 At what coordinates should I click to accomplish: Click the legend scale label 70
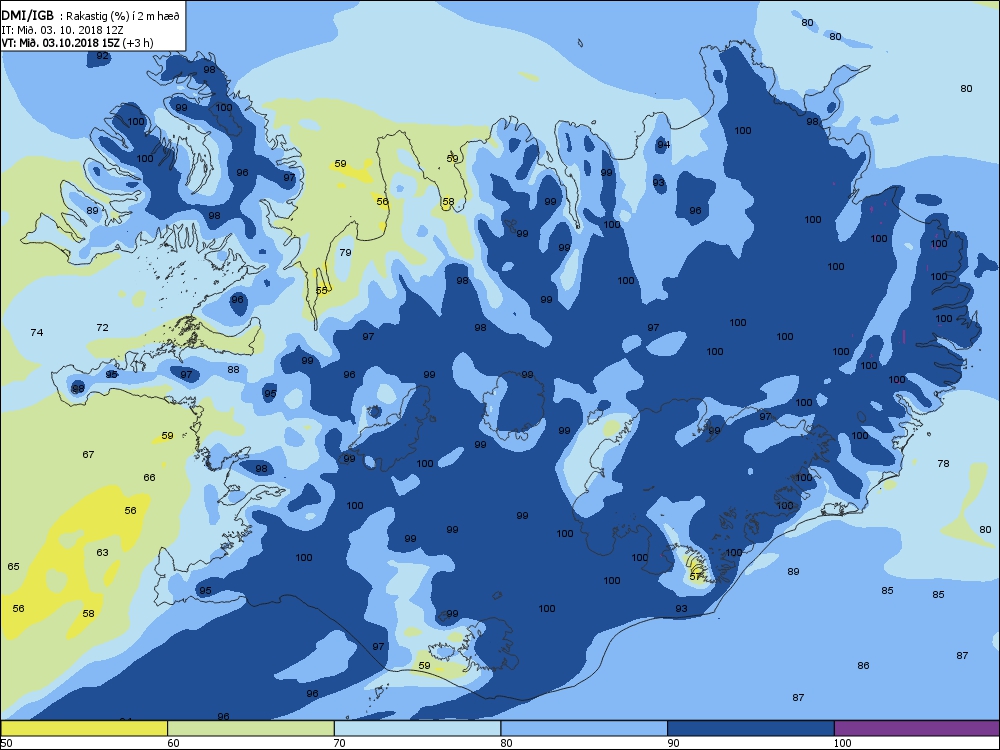[340, 743]
